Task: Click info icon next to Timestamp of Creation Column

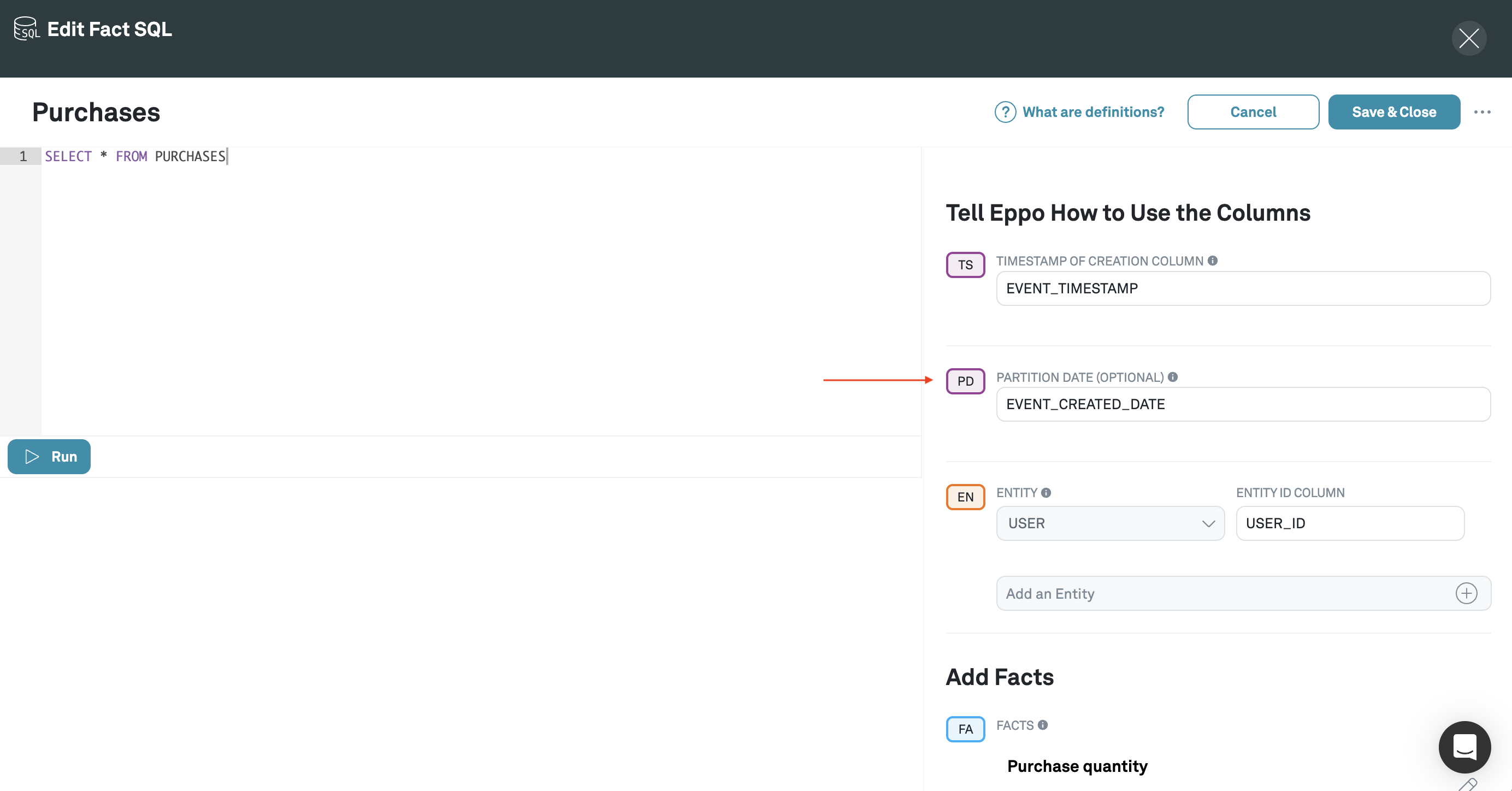Action: (1213, 261)
